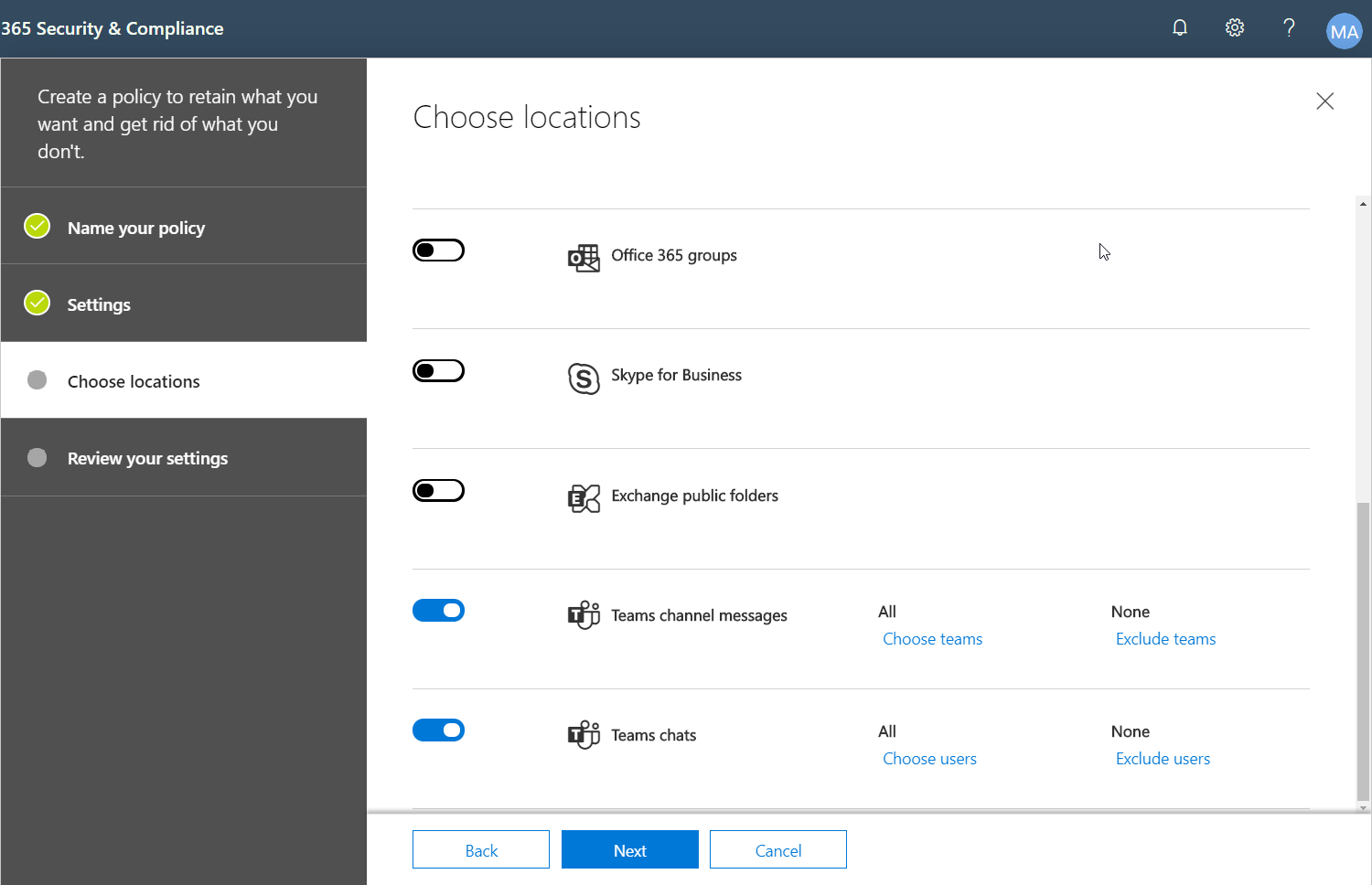Open the MA account avatar
Image resolution: width=1372 pixels, height=885 pixels.
tap(1344, 31)
